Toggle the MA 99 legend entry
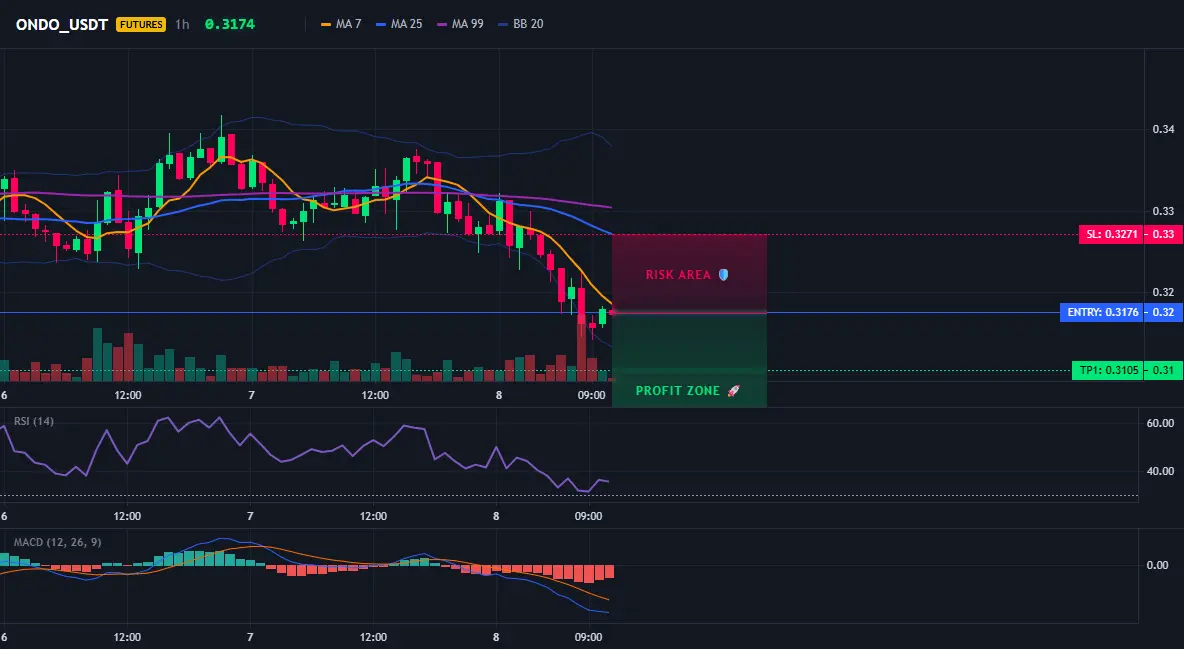Viewport: 1184px width, 649px height. point(460,24)
